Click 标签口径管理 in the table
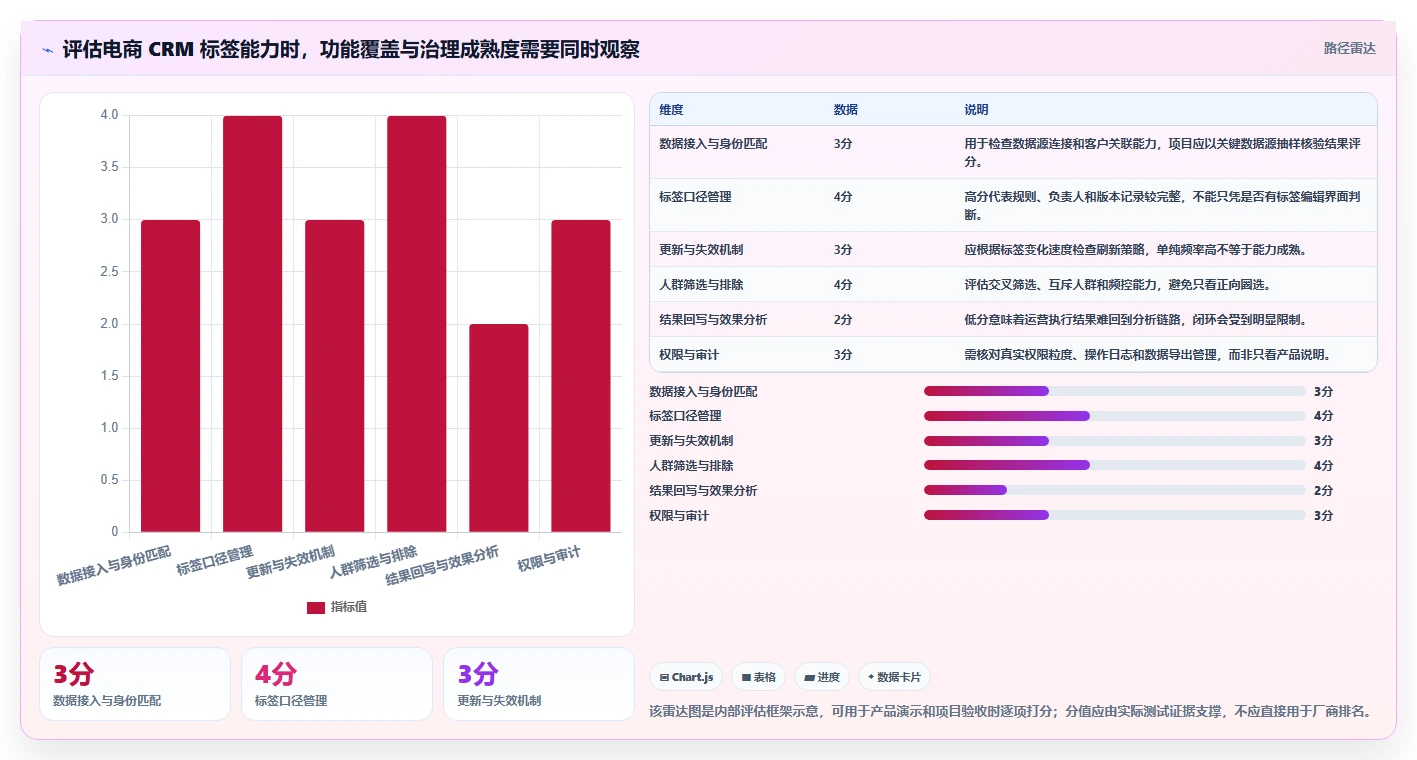The width and height of the screenshot is (1417, 760). click(x=695, y=197)
